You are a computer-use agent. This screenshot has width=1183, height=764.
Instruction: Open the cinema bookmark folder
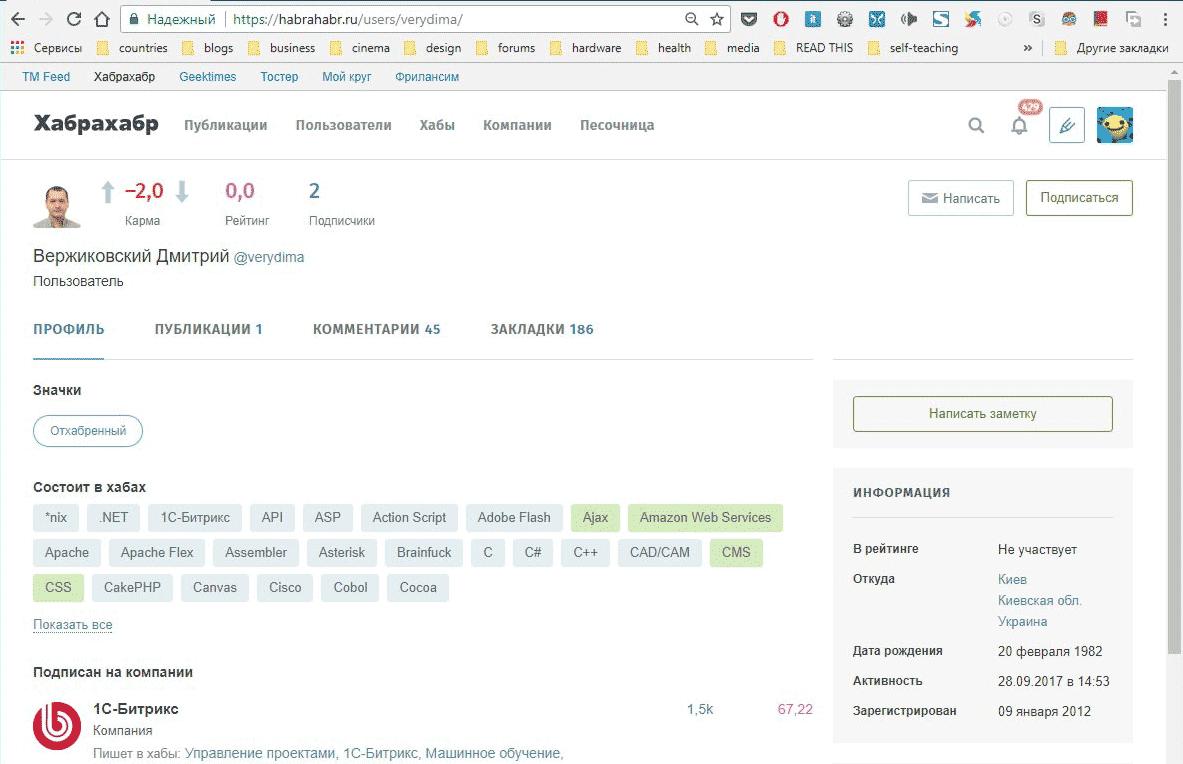360,48
